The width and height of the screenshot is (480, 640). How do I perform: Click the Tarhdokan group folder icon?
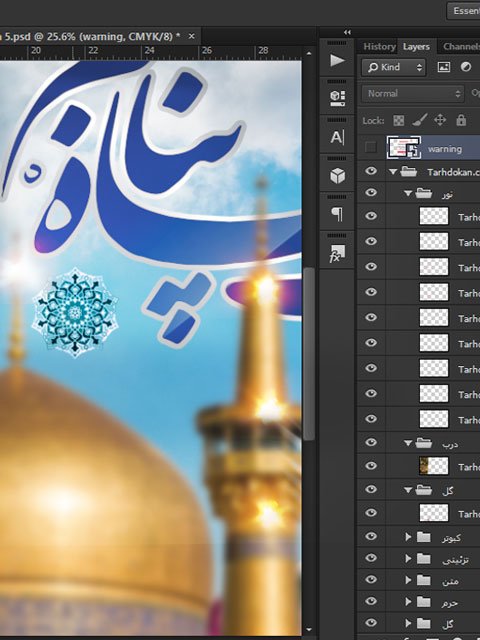[409, 172]
